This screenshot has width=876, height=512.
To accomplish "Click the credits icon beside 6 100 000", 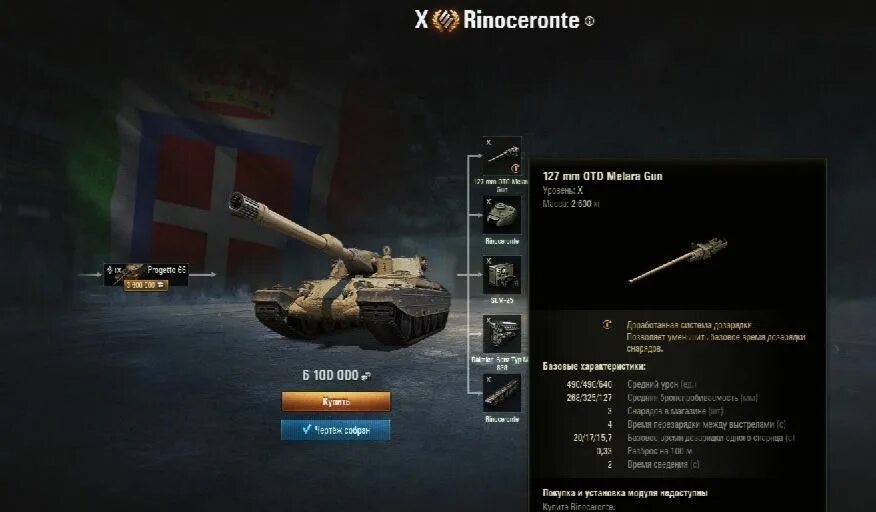I will [366, 376].
